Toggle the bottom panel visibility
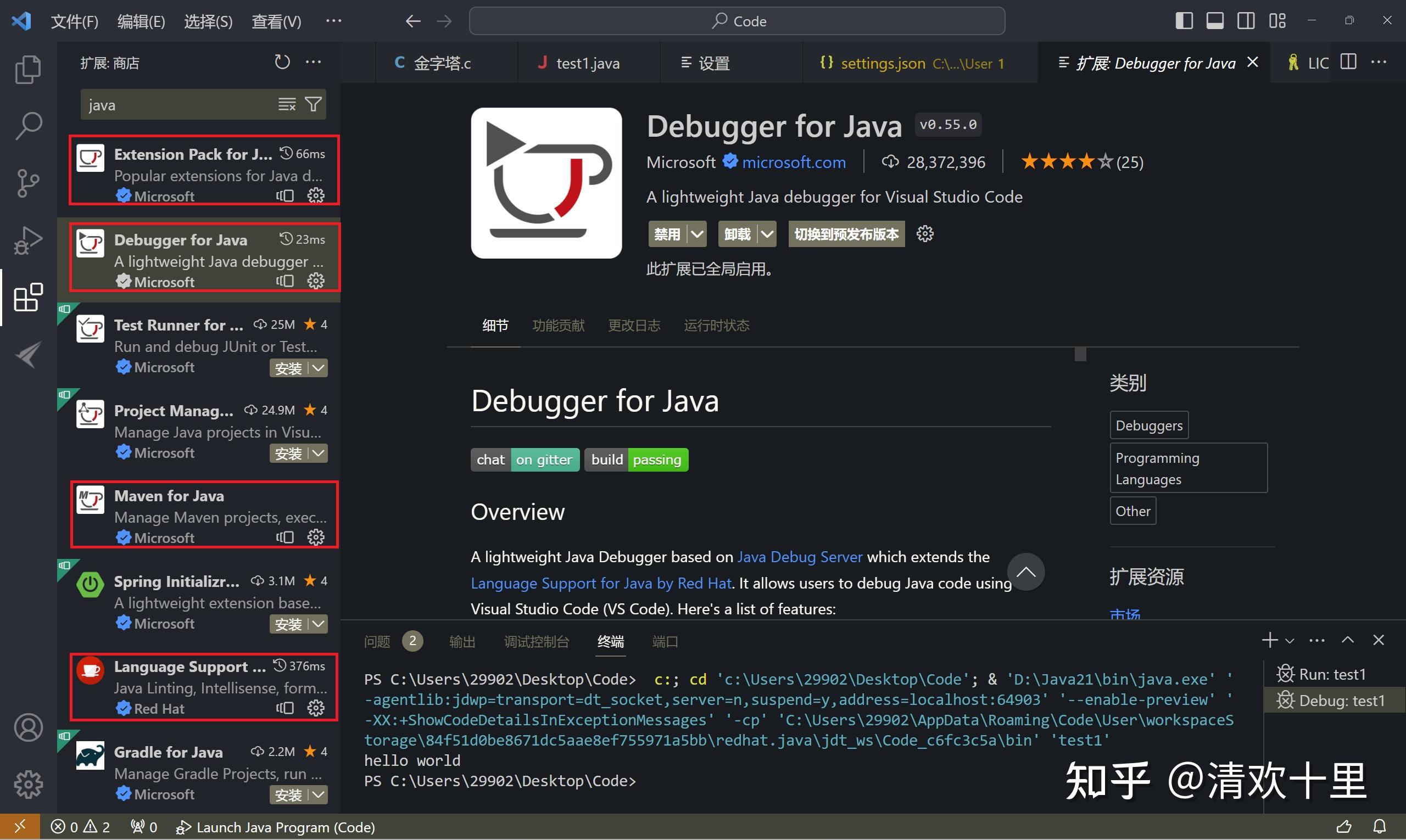This screenshot has width=1406, height=840. pos(1215,20)
